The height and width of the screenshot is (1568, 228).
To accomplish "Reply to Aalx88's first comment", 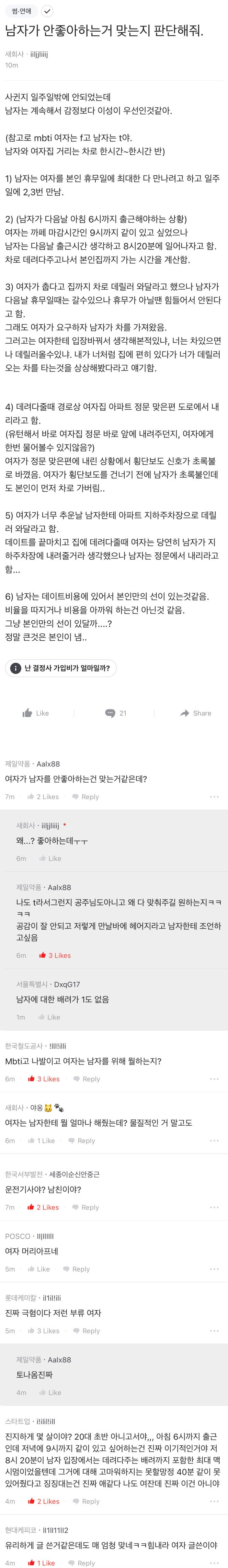I will [85, 797].
